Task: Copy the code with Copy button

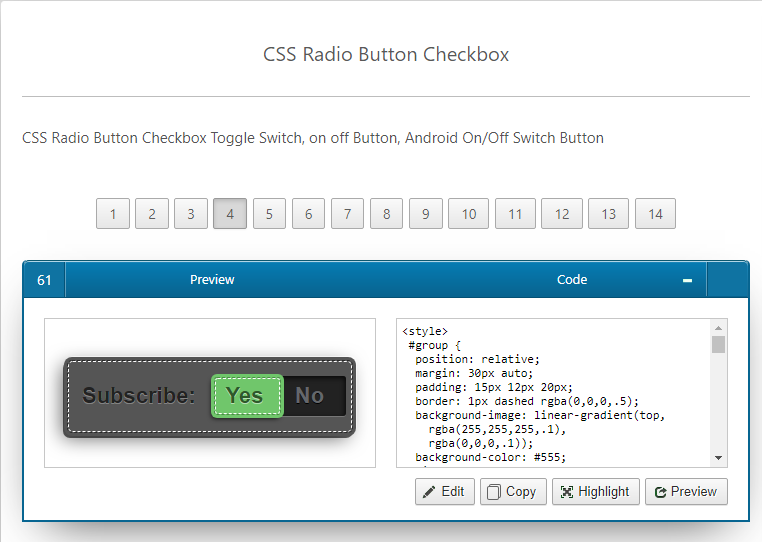Action: click(513, 491)
